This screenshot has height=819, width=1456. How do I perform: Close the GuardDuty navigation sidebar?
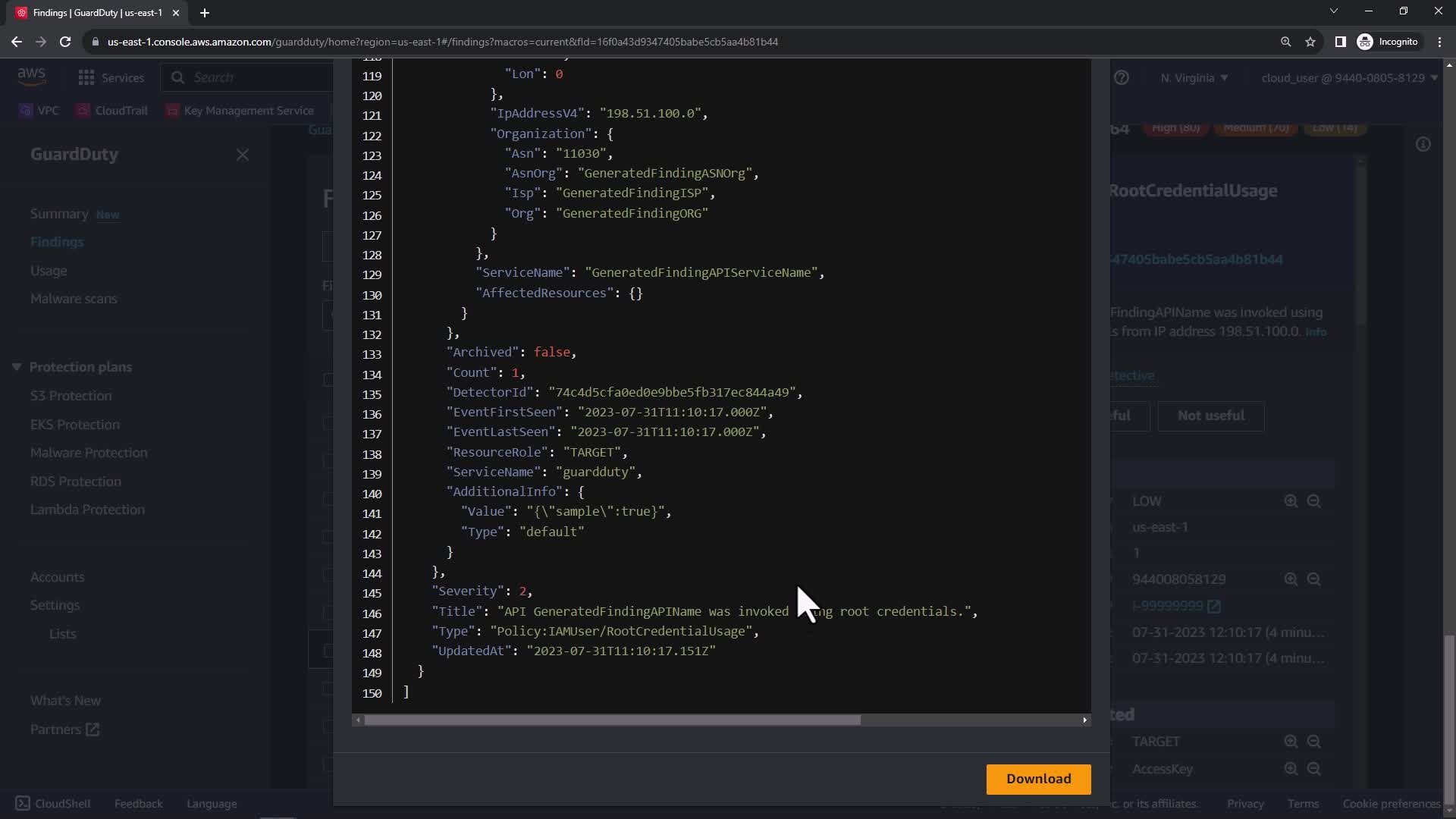(243, 155)
